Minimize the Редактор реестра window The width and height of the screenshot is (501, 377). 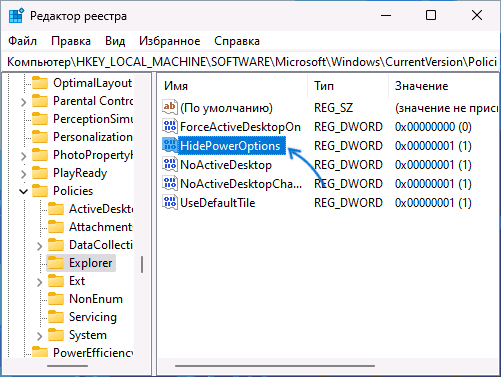tap(386, 15)
